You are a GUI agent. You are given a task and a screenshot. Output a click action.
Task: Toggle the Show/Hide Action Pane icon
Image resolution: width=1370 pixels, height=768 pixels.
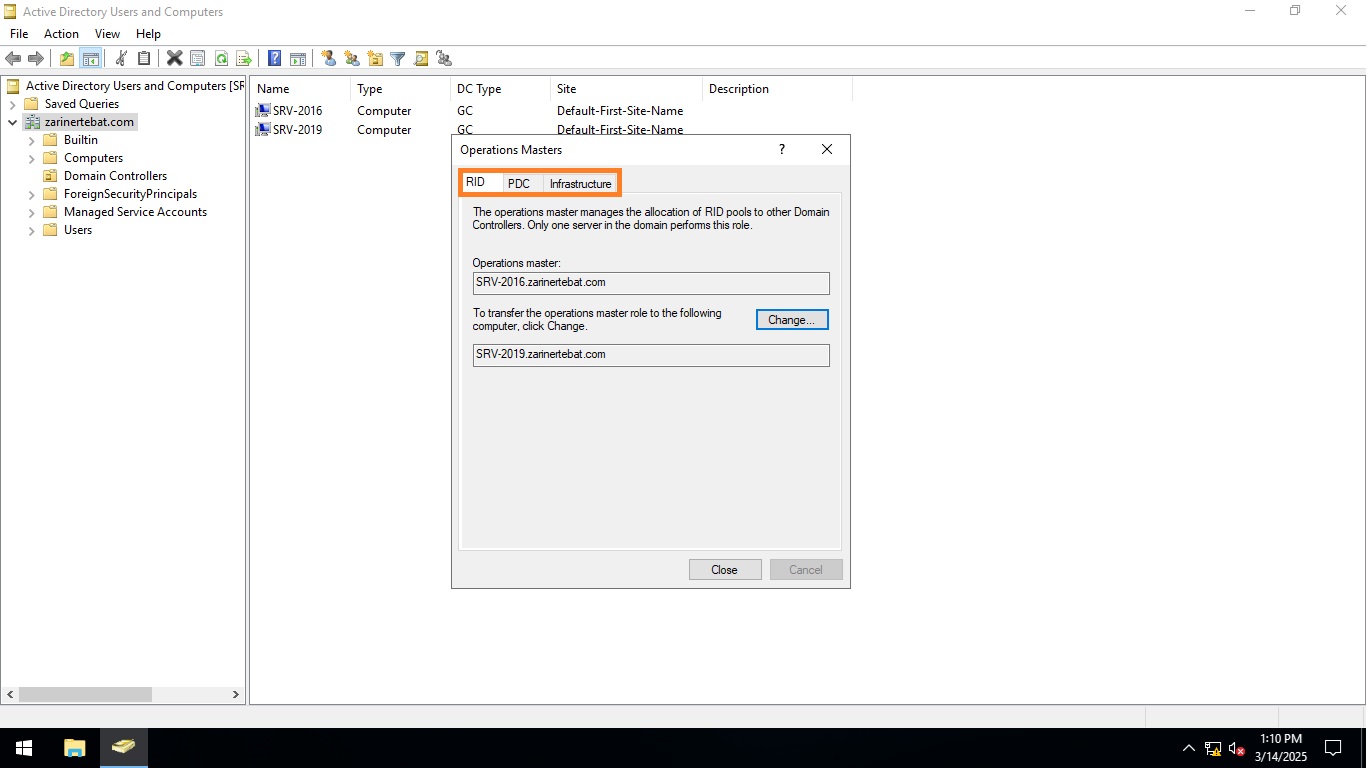pyautogui.click(x=297, y=59)
